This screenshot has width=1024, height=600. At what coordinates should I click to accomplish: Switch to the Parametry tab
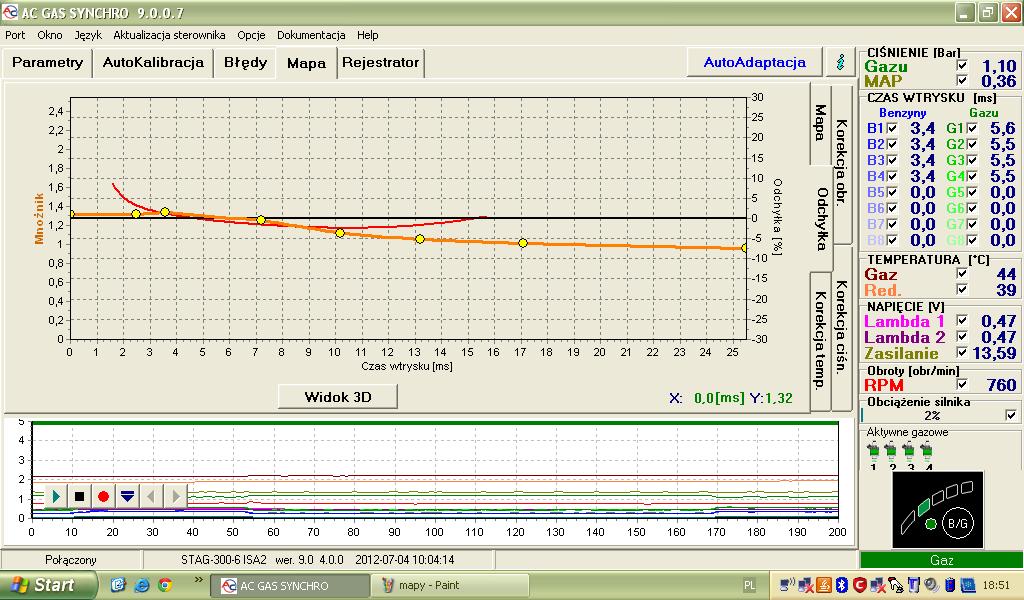pyautogui.click(x=48, y=62)
